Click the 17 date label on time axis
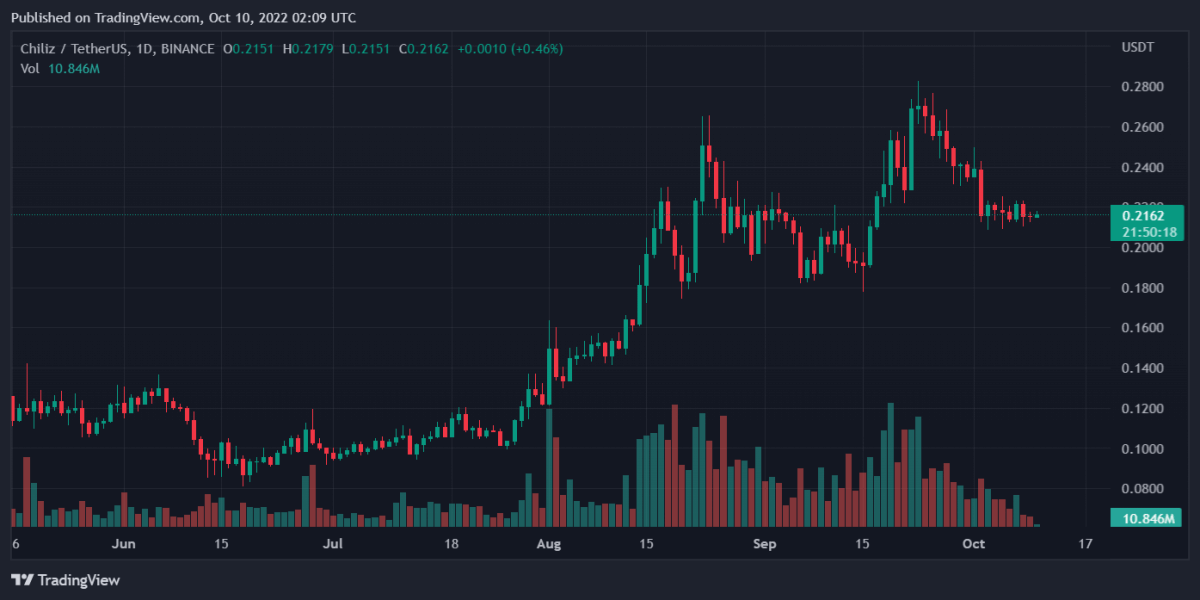 [x=1085, y=544]
